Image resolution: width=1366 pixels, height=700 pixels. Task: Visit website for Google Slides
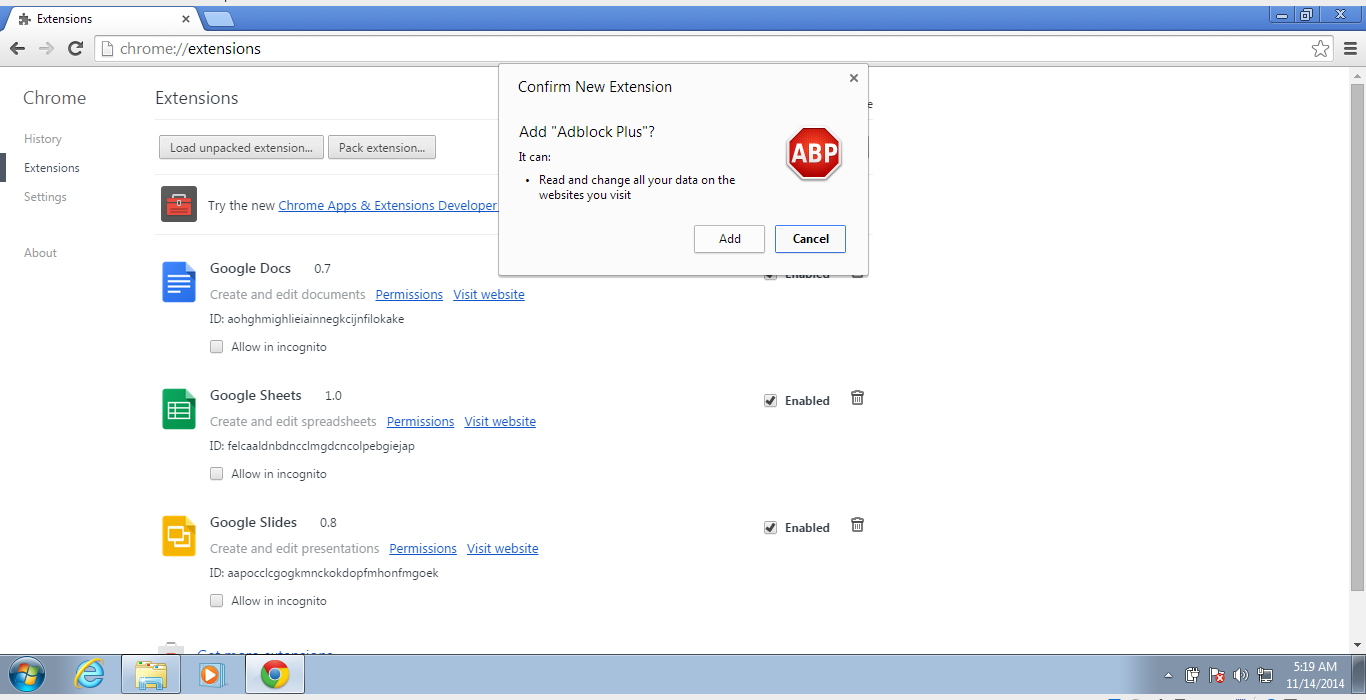(503, 549)
